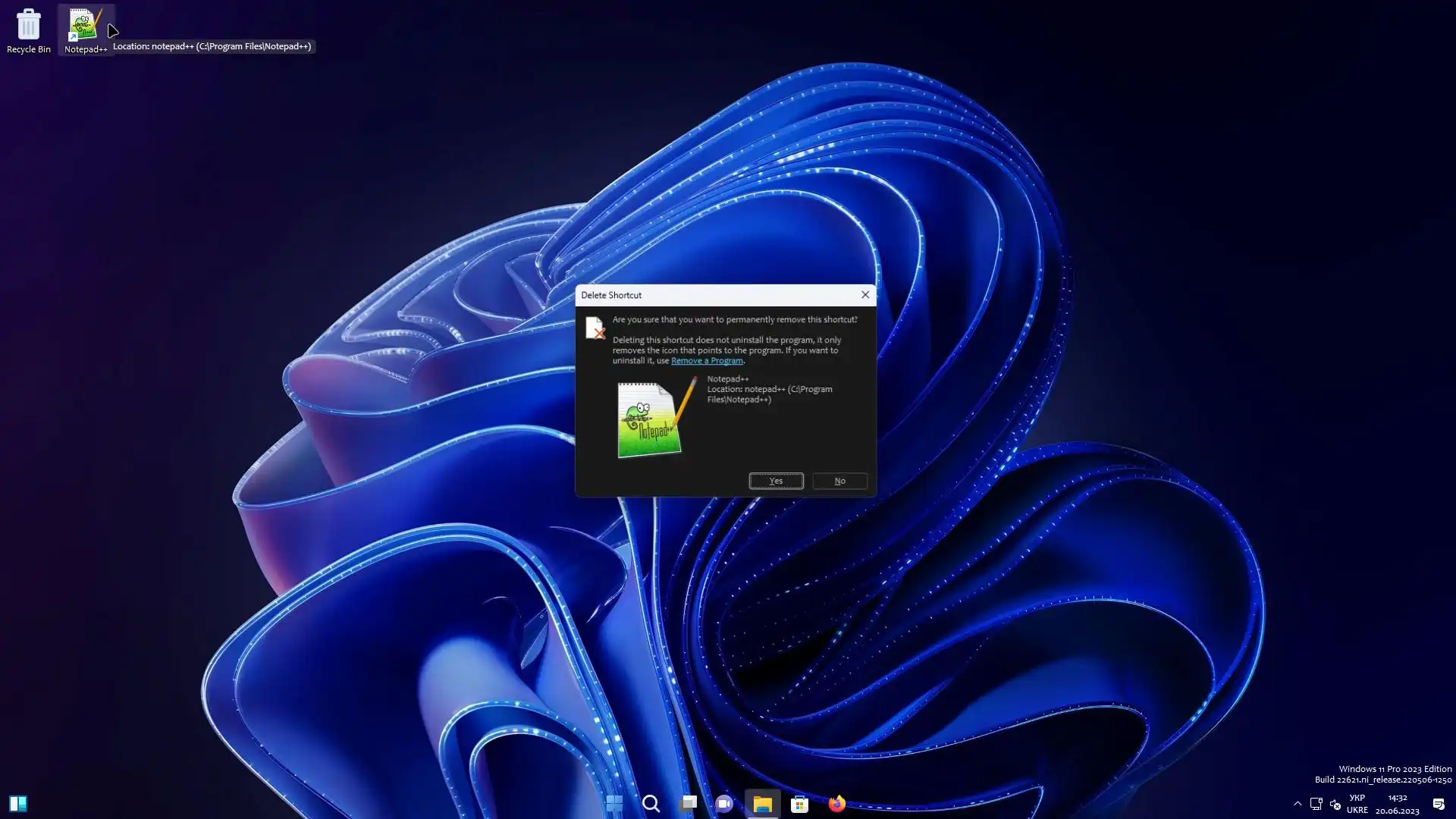The height and width of the screenshot is (819, 1456).
Task: Launch the Chat app from taskbar
Action: point(724,804)
